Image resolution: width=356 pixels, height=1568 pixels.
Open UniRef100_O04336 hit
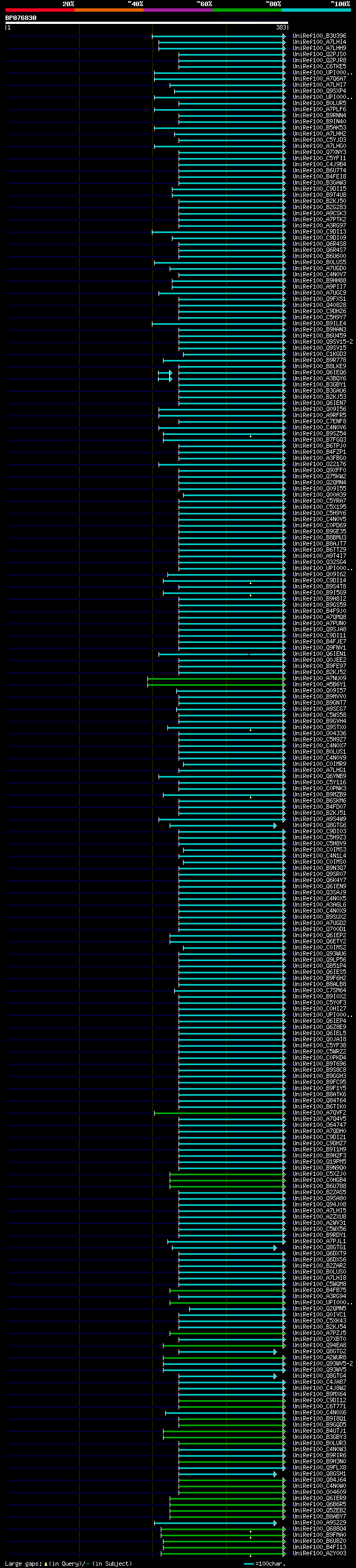point(319,734)
